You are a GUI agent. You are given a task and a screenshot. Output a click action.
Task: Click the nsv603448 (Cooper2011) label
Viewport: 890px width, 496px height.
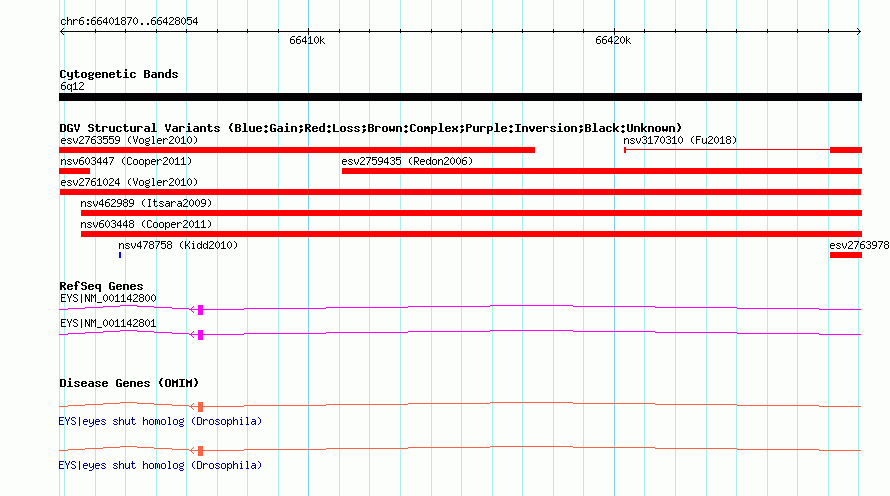(x=146, y=224)
